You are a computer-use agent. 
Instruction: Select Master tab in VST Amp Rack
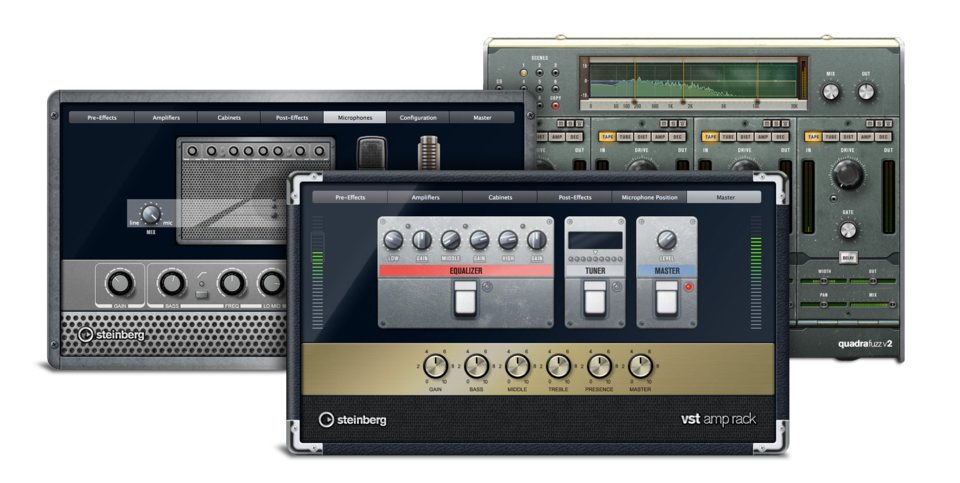725,197
